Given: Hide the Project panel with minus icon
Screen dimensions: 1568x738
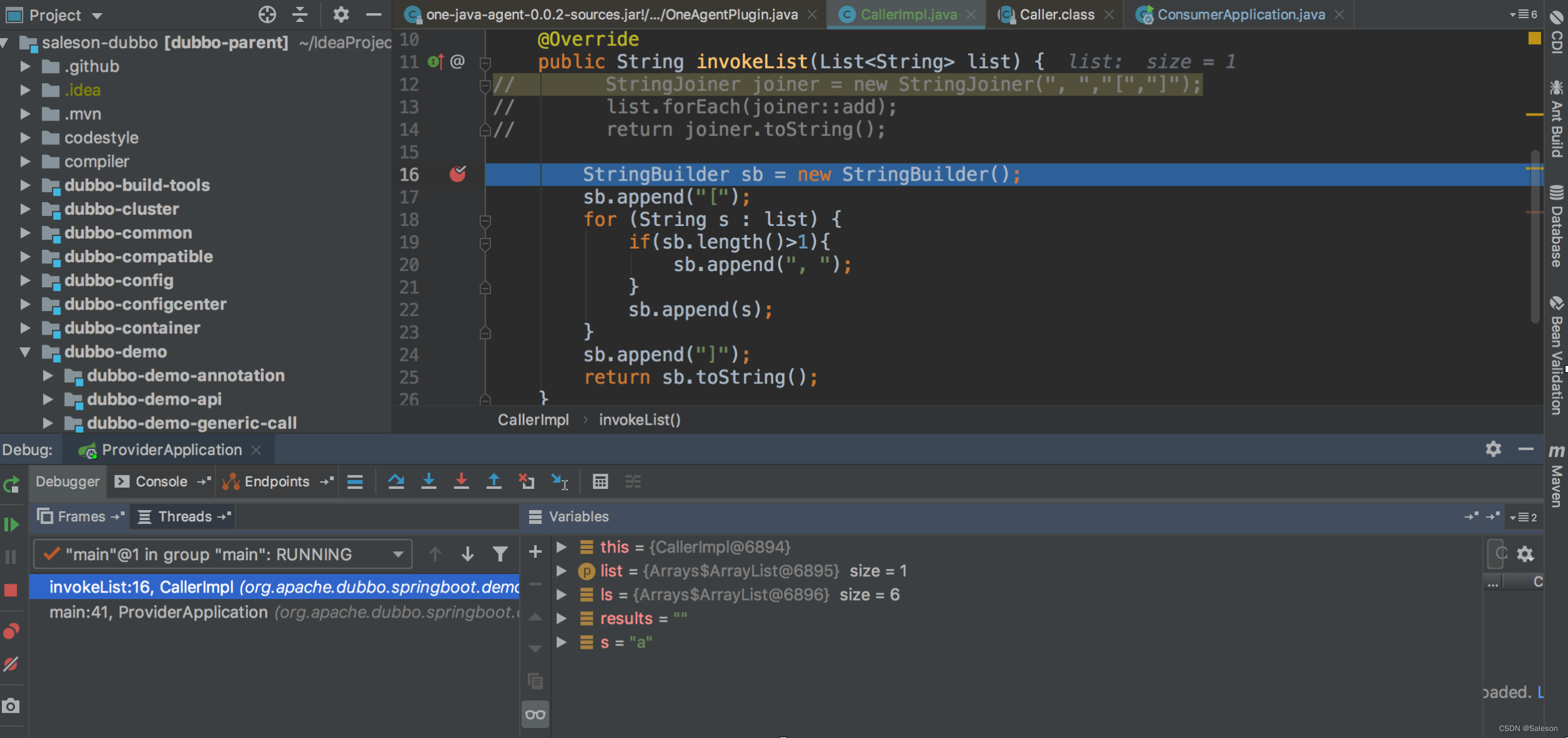Looking at the screenshot, I should click(x=374, y=14).
